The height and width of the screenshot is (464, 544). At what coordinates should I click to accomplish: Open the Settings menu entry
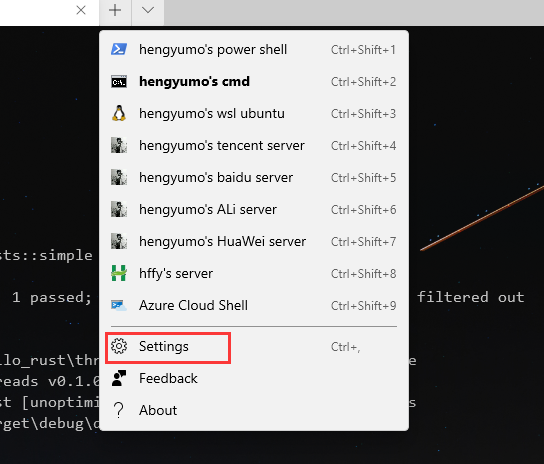pos(254,346)
